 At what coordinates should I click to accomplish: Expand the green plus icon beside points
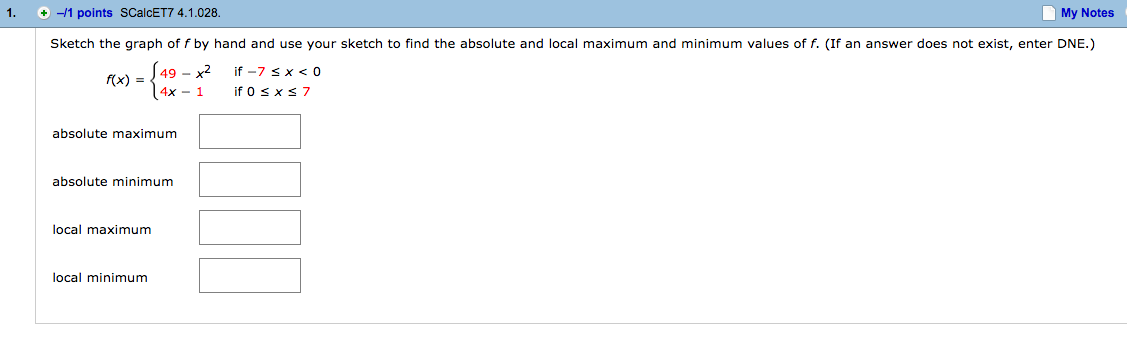coord(43,13)
